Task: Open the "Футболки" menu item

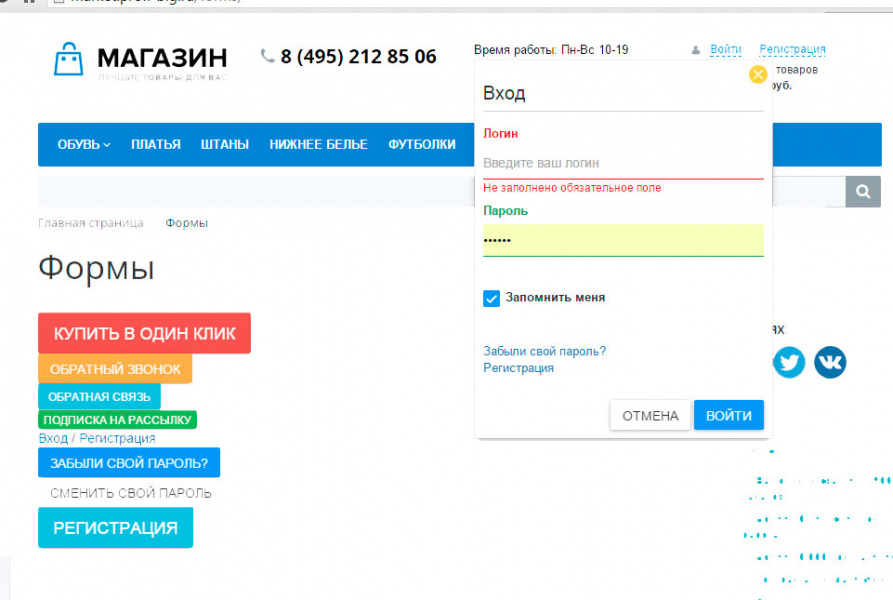Action: pos(421,144)
